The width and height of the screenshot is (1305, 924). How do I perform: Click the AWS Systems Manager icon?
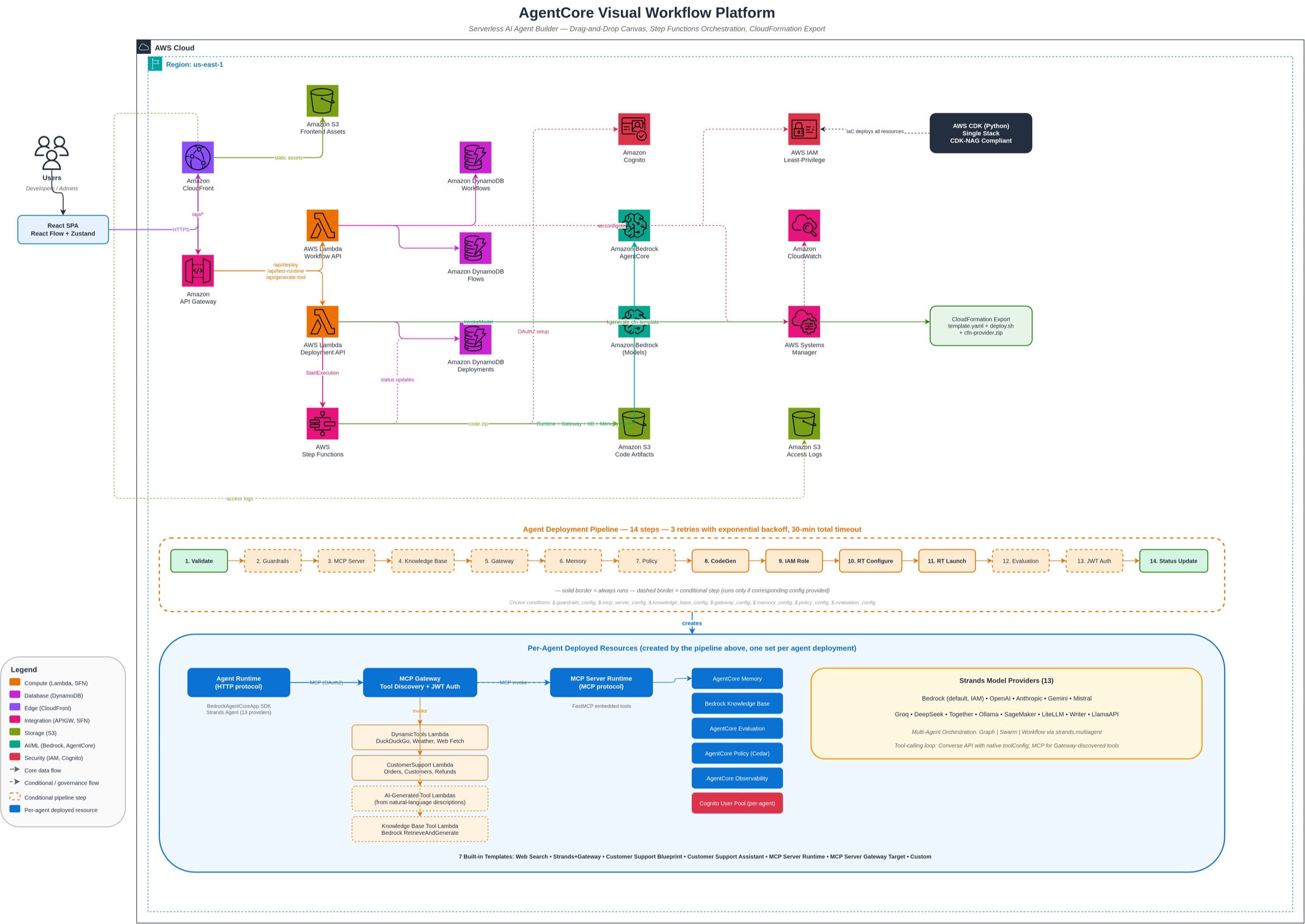tap(804, 321)
